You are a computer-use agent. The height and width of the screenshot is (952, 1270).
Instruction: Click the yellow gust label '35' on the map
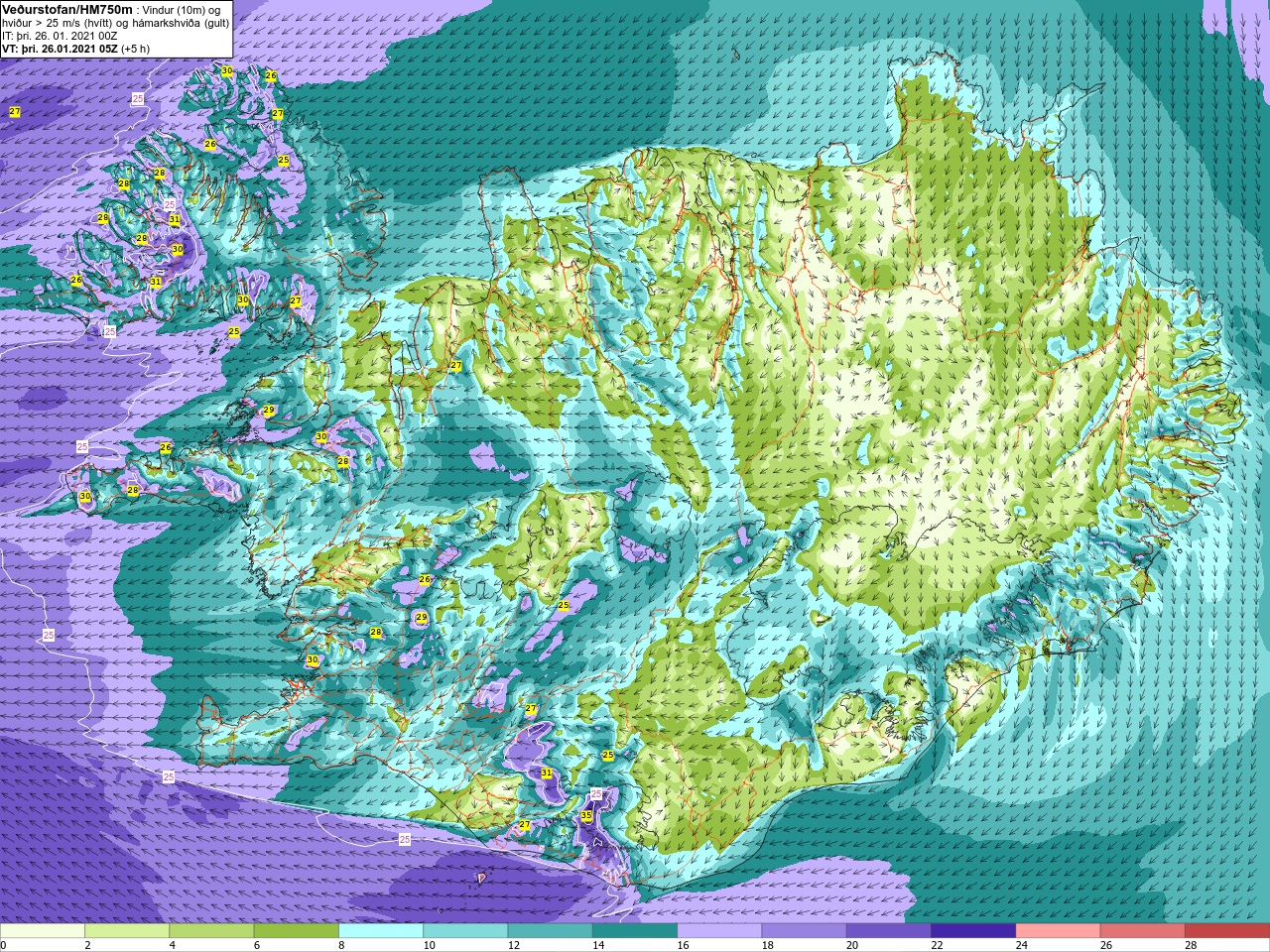click(x=586, y=816)
